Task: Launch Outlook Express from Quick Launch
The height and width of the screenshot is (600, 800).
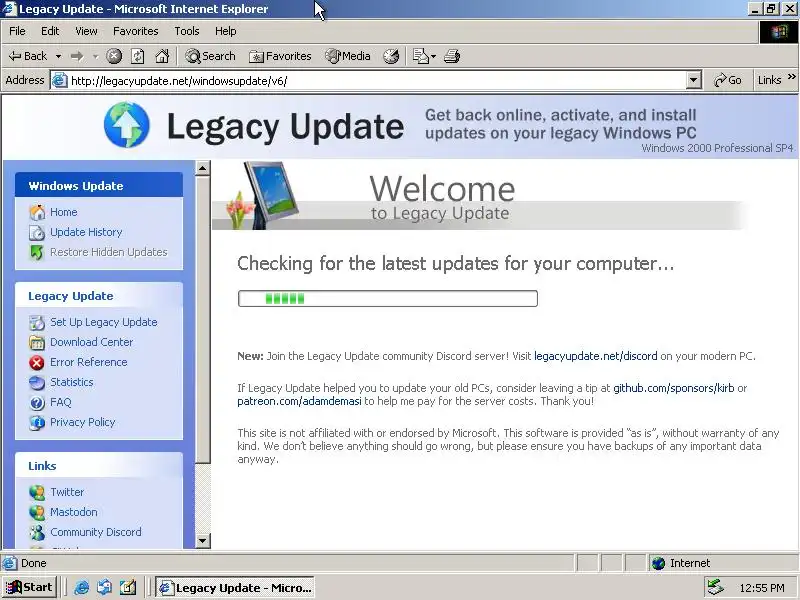Action: point(105,588)
